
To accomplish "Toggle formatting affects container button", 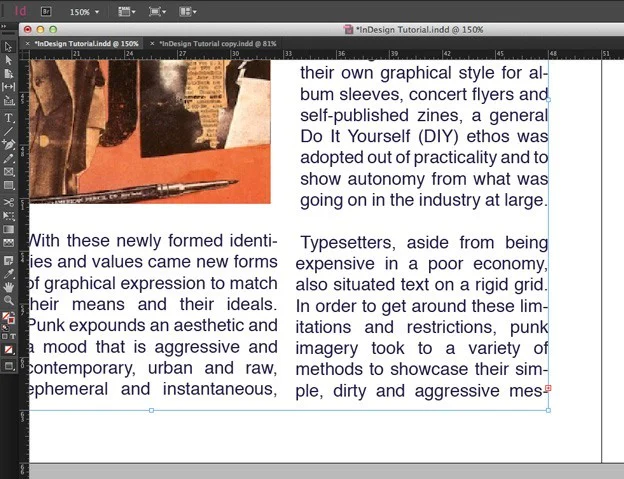I will [5, 337].
